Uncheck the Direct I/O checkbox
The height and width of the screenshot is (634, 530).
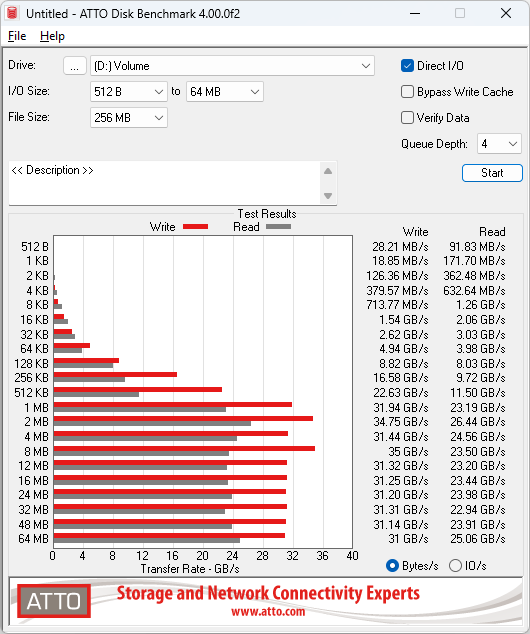407,66
